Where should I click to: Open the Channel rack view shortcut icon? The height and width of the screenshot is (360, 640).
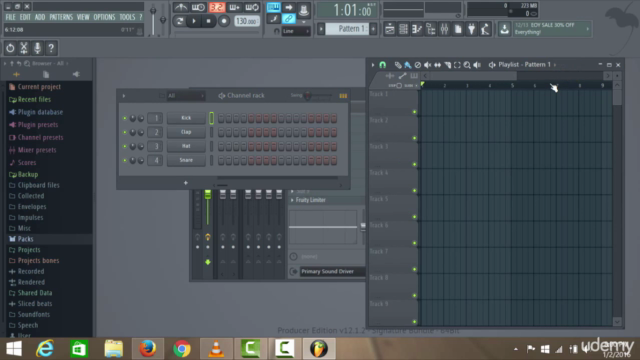point(403,29)
